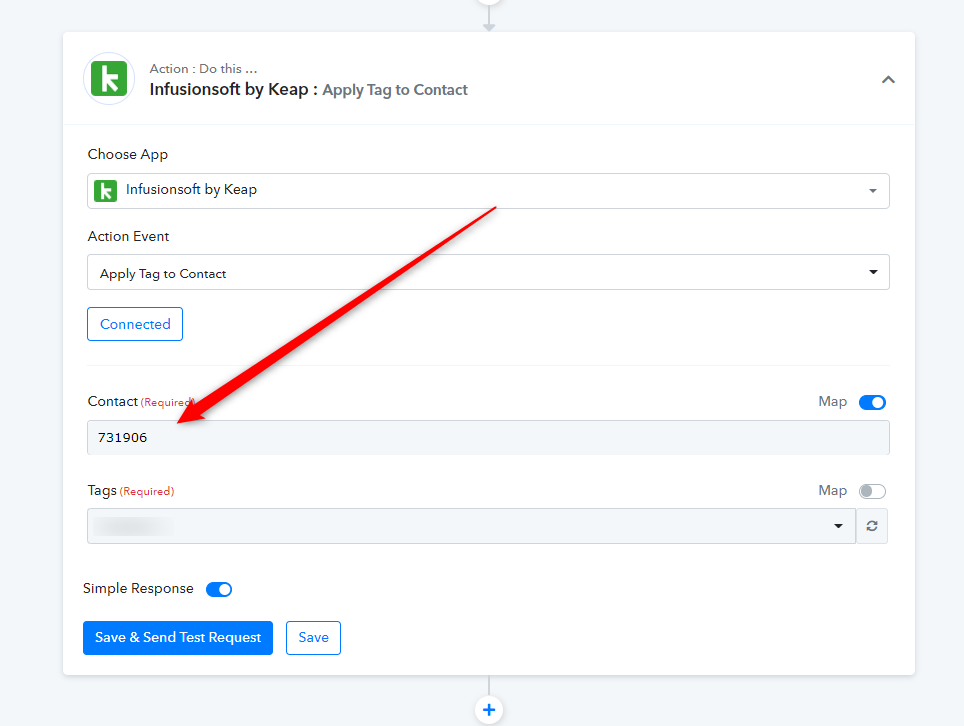Open the Tags dropdown
Image resolution: width=964 pixels, height=726 pixels.
[471, 526]
